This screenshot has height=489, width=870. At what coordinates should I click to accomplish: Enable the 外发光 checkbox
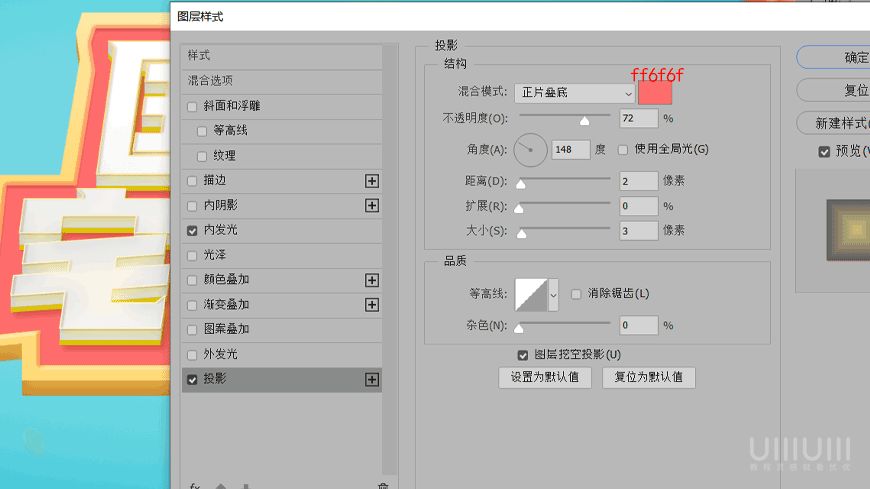coord(192,355)
